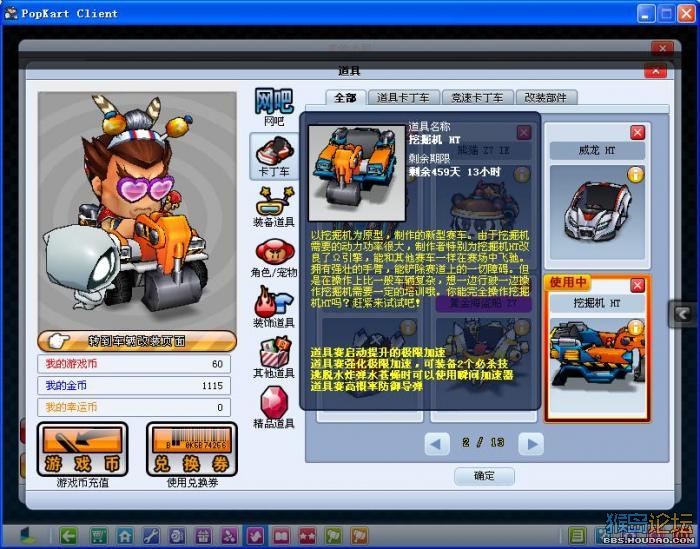Screen dimensions: 700x549
Task: Select the in-use 挖掘机 HT kart thumbnail
Action: pos(597,365)
